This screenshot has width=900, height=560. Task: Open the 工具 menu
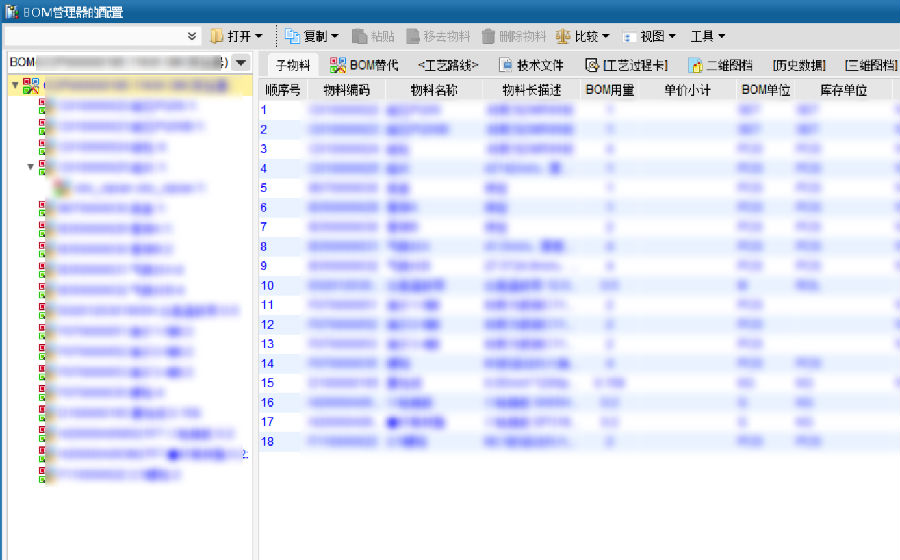708,36
